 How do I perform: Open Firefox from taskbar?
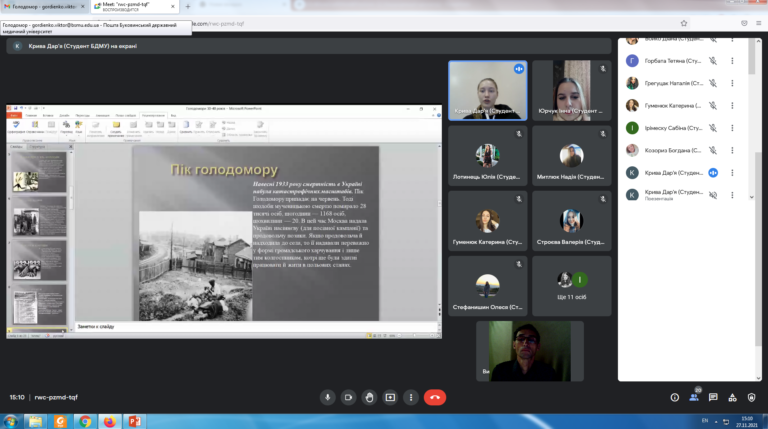tap(110, 421)
